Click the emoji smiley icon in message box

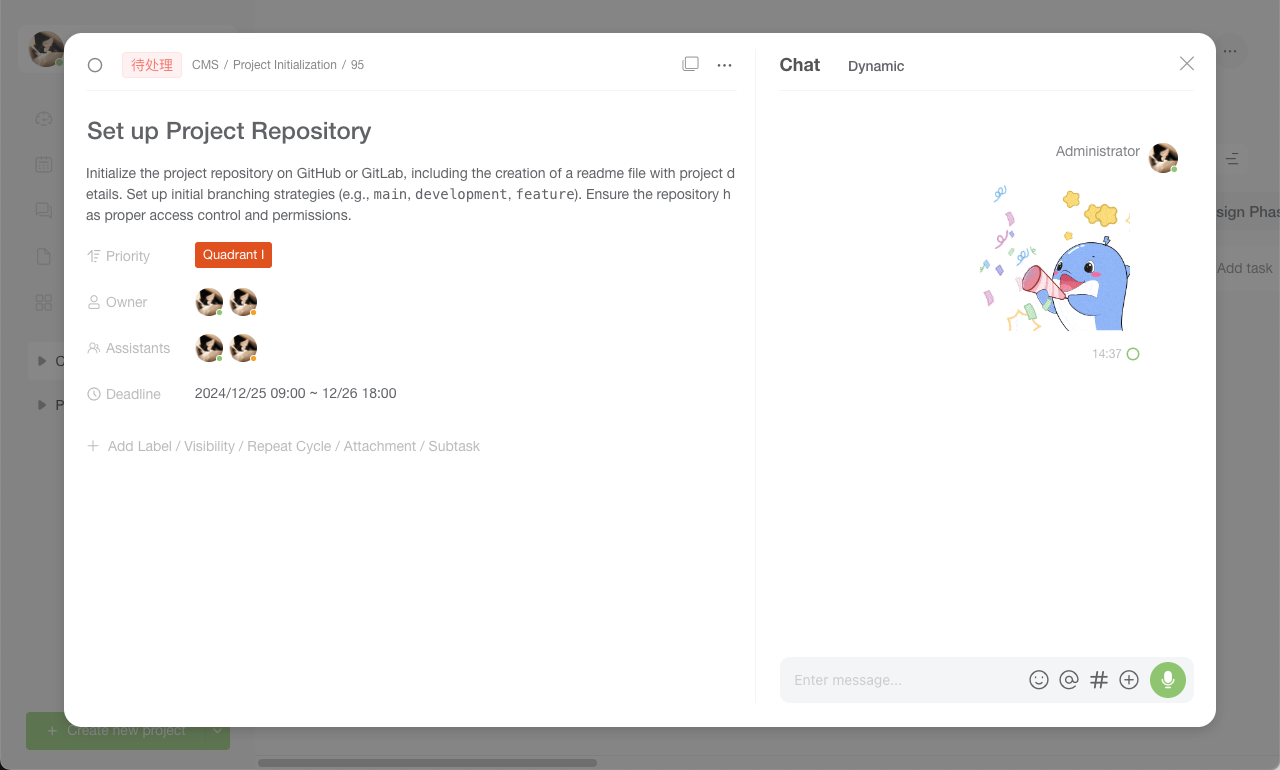point(1039,680)
